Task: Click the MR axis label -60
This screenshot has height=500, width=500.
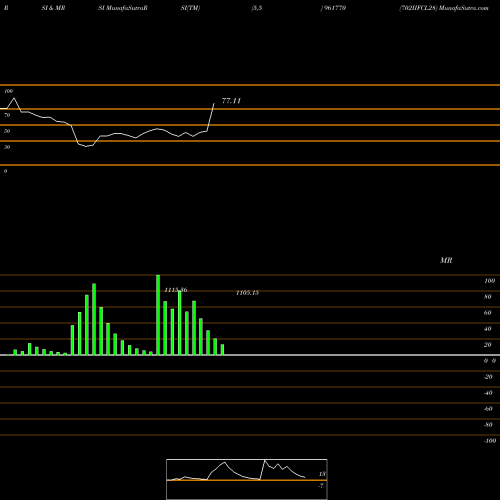Action: point(488,409)
